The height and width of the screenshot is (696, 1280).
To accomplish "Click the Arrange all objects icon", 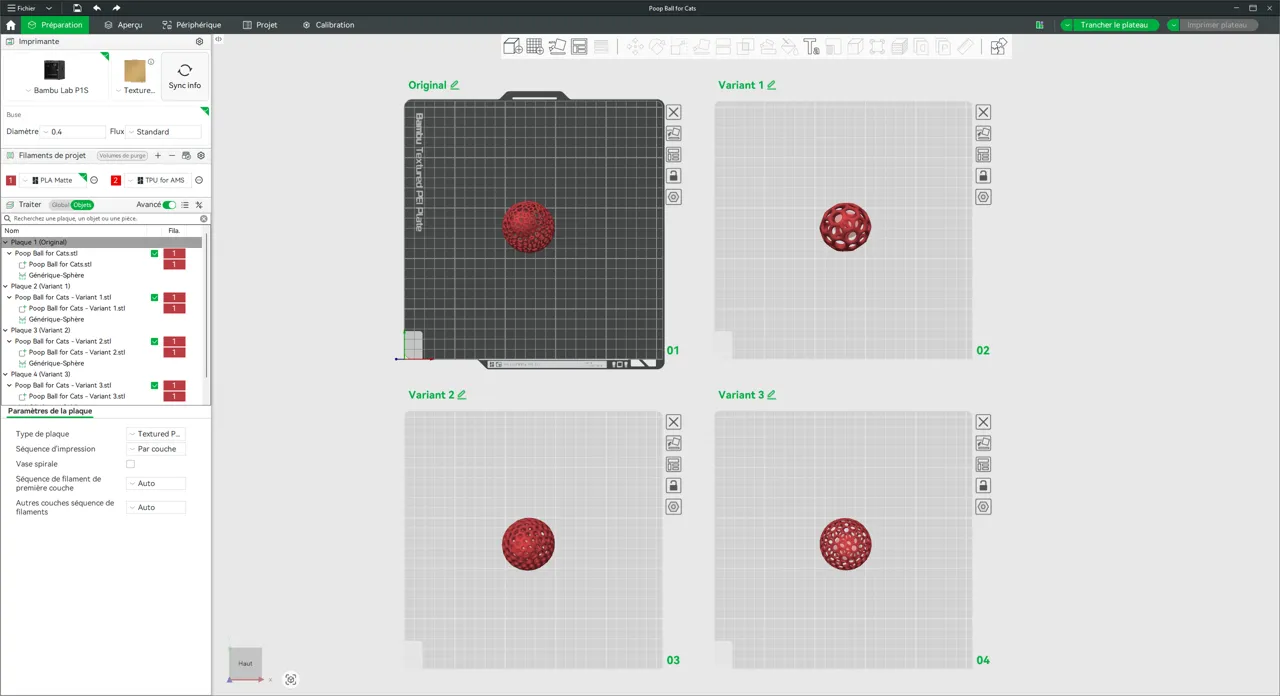I will (x=579, y=46).
